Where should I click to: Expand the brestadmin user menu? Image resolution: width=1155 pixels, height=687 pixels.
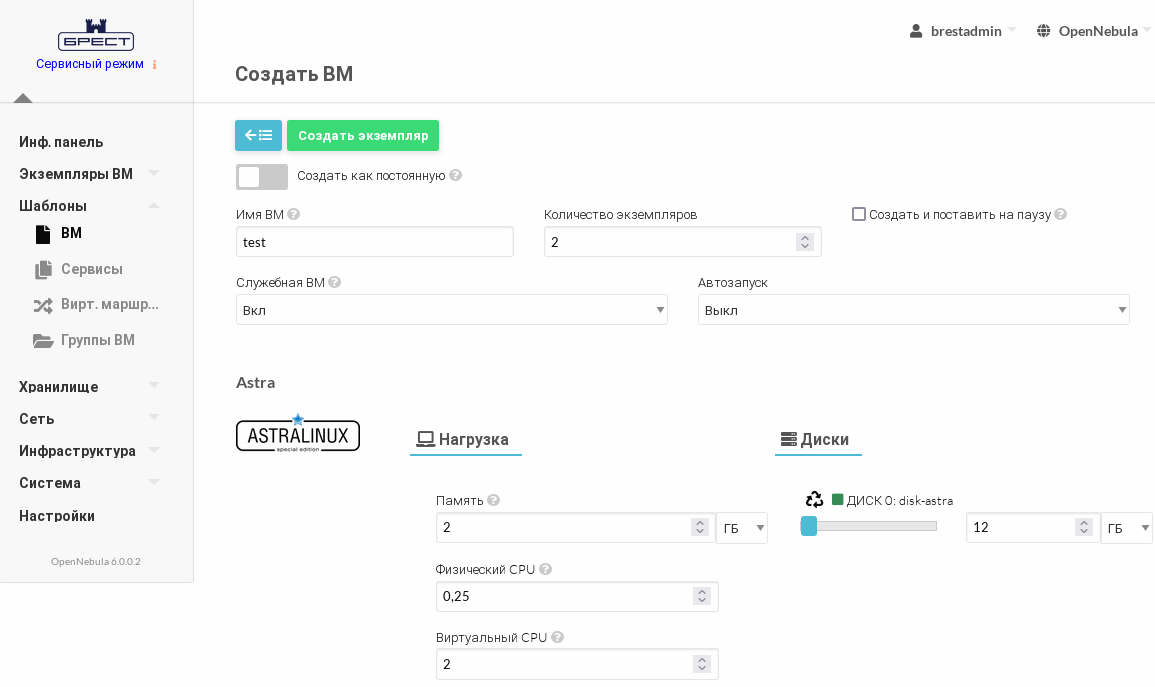(x=963, y=31)
